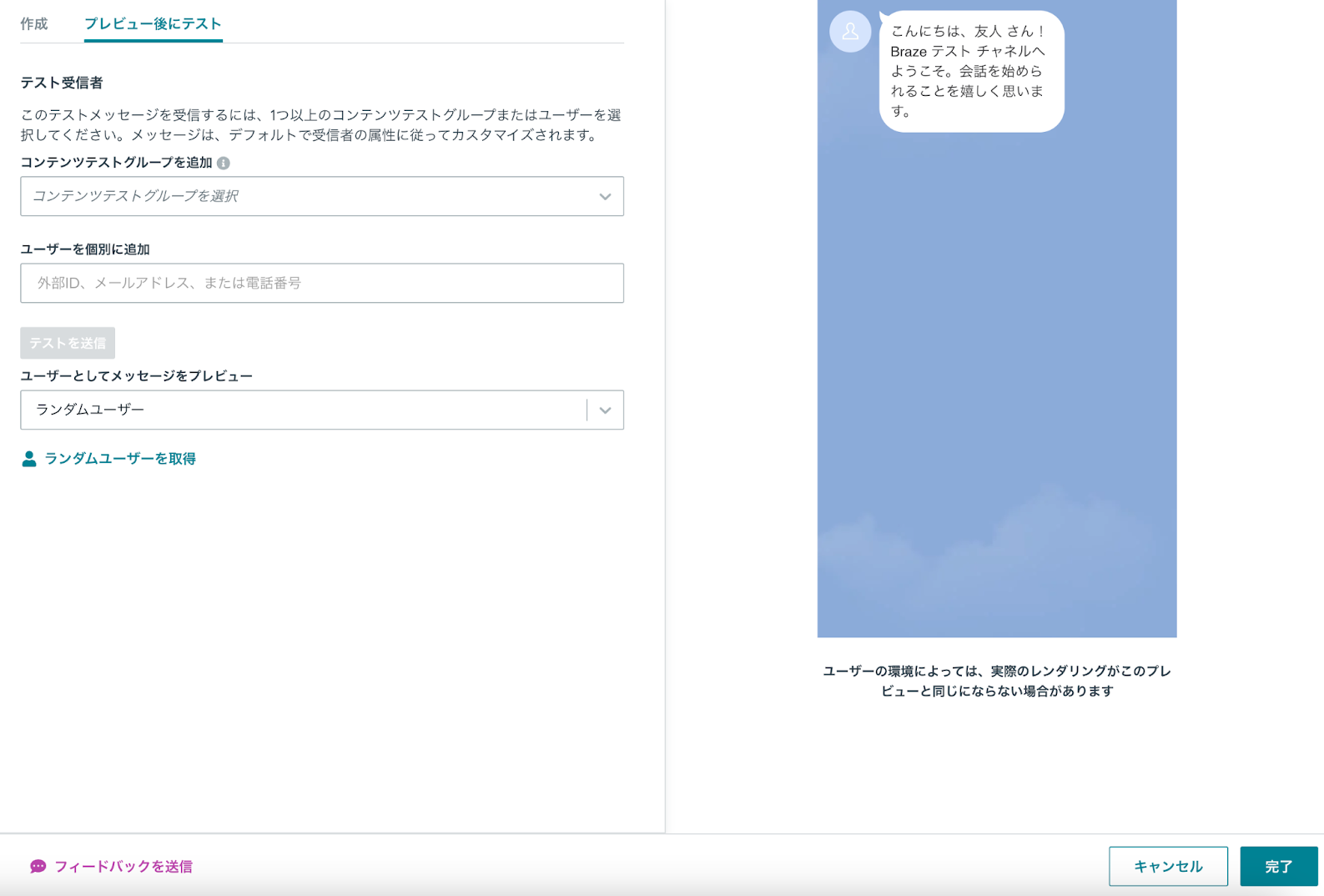Open the ランダムユーザー preview dropdown
The width and height of the screenshot is (1324, 896).
[322, 410]
